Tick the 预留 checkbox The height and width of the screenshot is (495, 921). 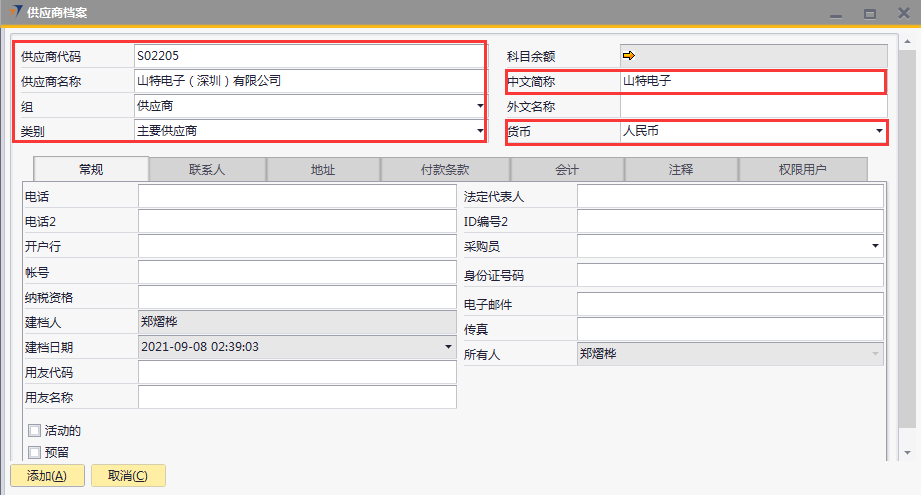coord(35,452)
